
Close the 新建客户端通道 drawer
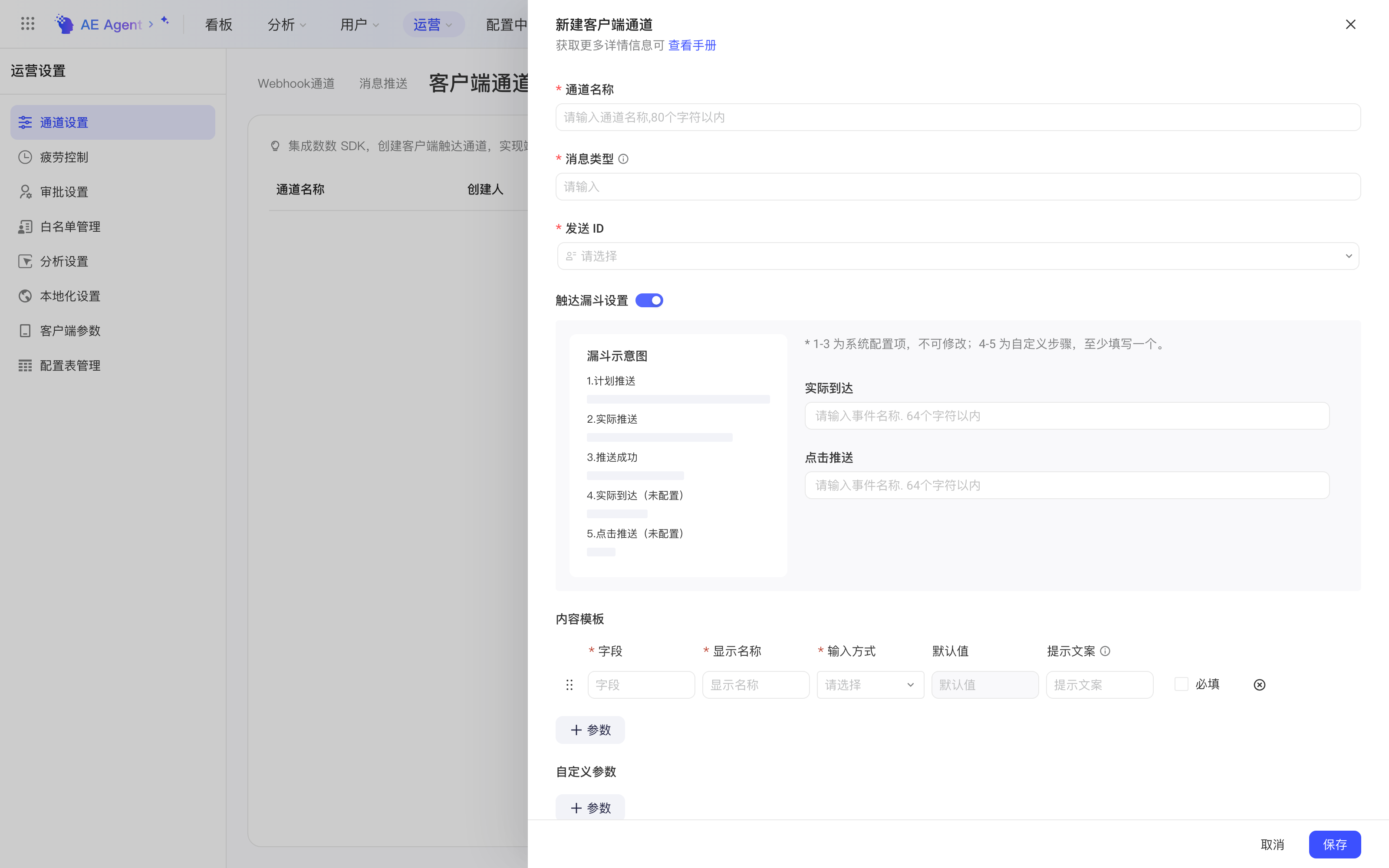point(1350,24)
